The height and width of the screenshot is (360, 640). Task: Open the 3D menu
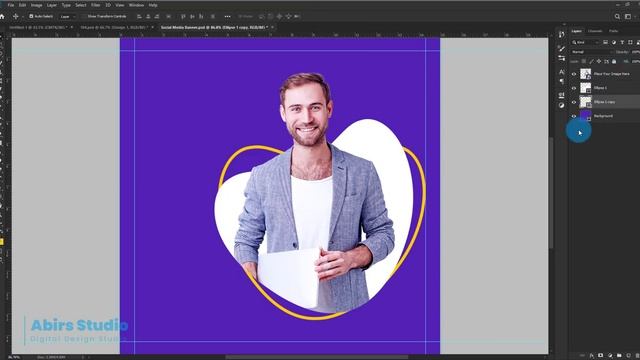point(108,5)
